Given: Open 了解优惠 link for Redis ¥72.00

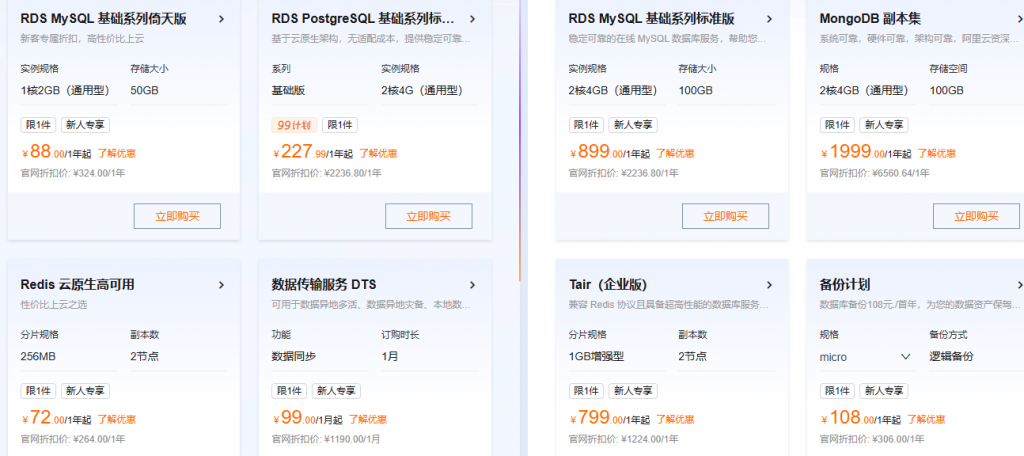Looking at the screenshot, I should pos(116,420).
